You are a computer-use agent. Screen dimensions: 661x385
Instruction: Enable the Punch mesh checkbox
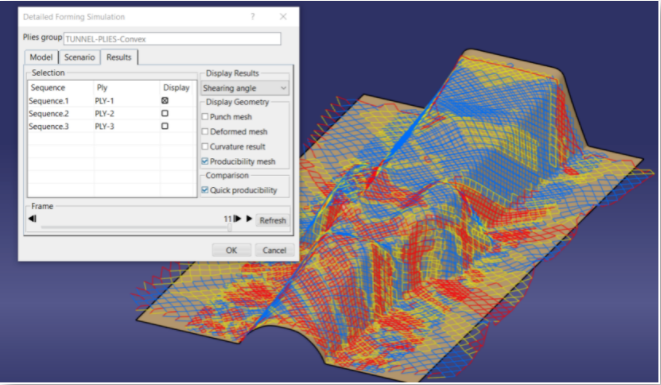coord(205,117)
